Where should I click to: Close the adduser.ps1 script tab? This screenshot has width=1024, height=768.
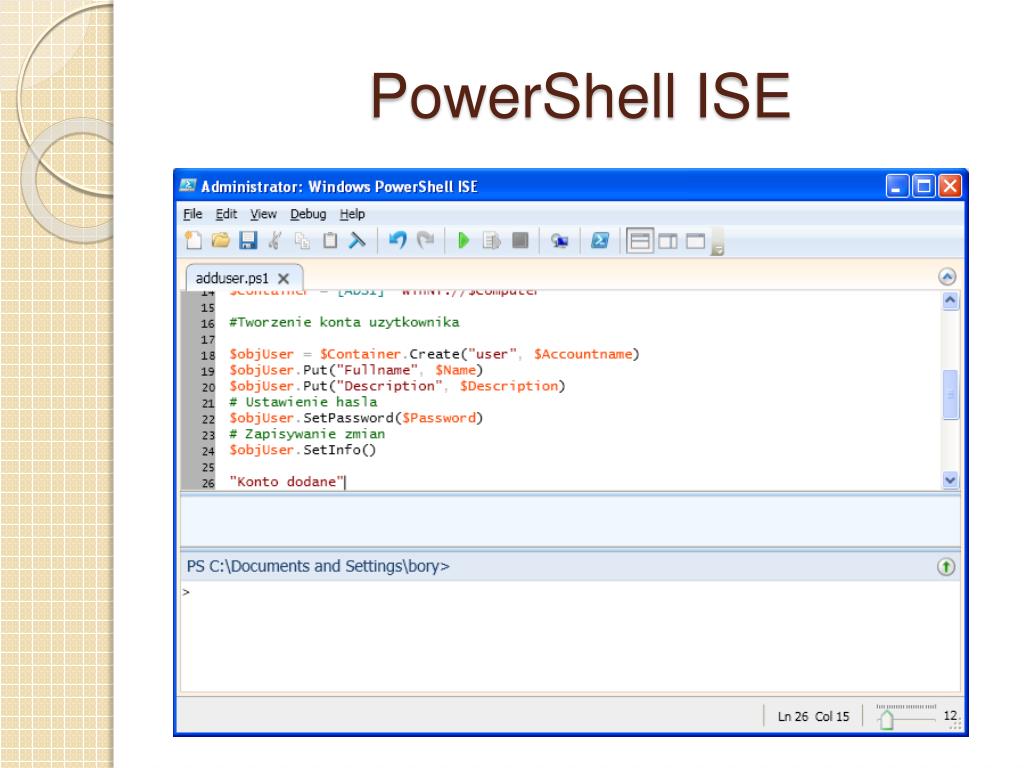tap(283, 279)
